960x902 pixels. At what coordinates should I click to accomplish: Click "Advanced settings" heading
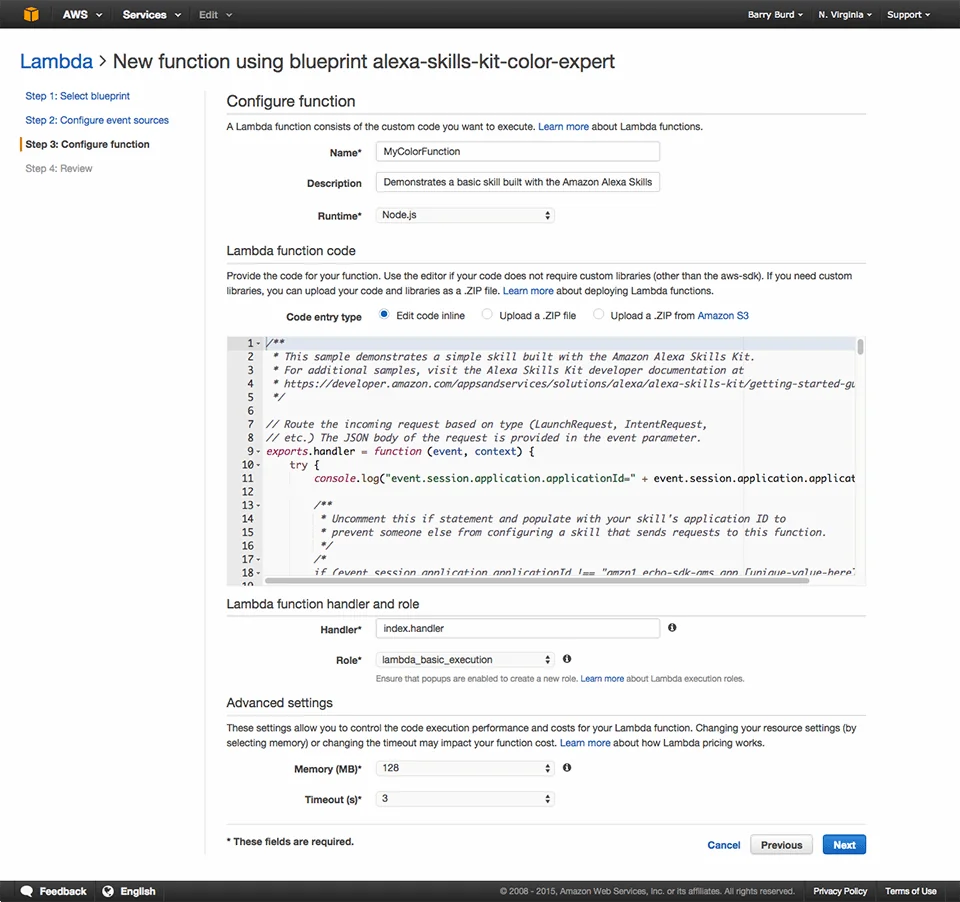coord(279,703)
